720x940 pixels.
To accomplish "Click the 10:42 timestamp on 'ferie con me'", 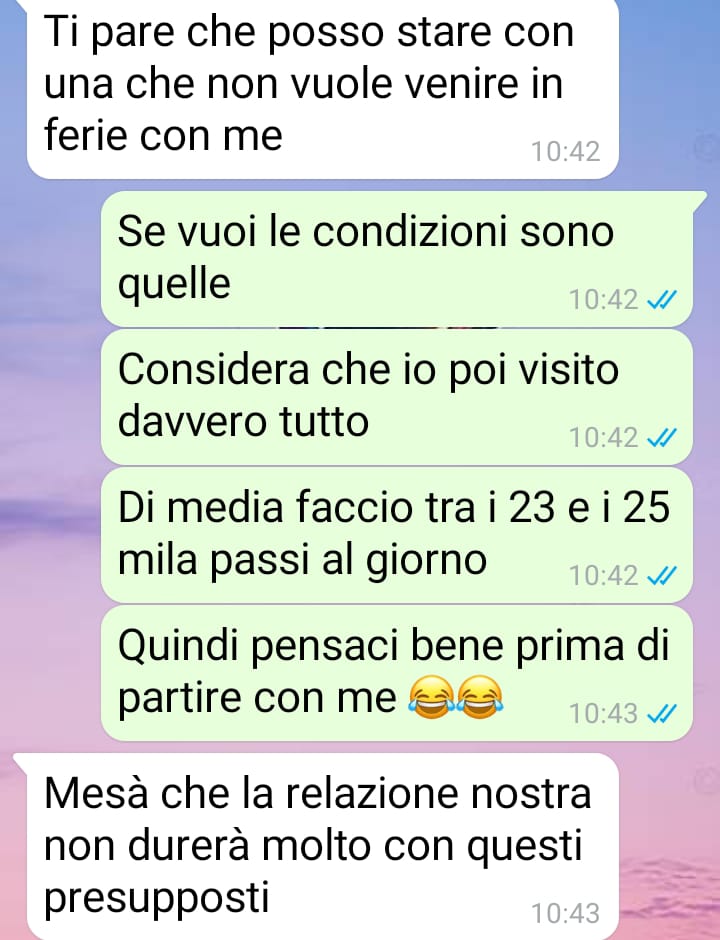I will [566, 151].
